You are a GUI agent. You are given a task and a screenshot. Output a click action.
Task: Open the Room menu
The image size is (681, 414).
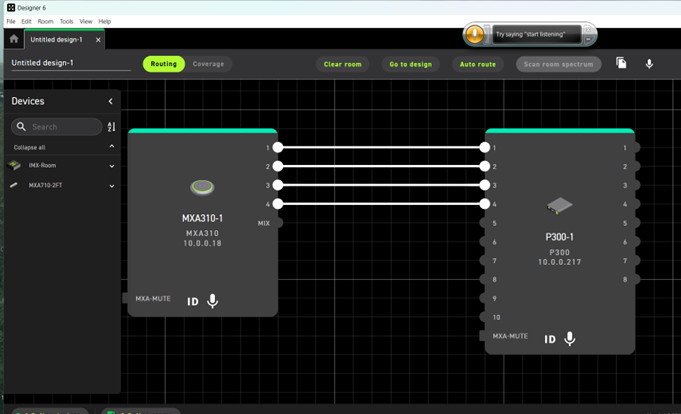click(x=45, y=21)
